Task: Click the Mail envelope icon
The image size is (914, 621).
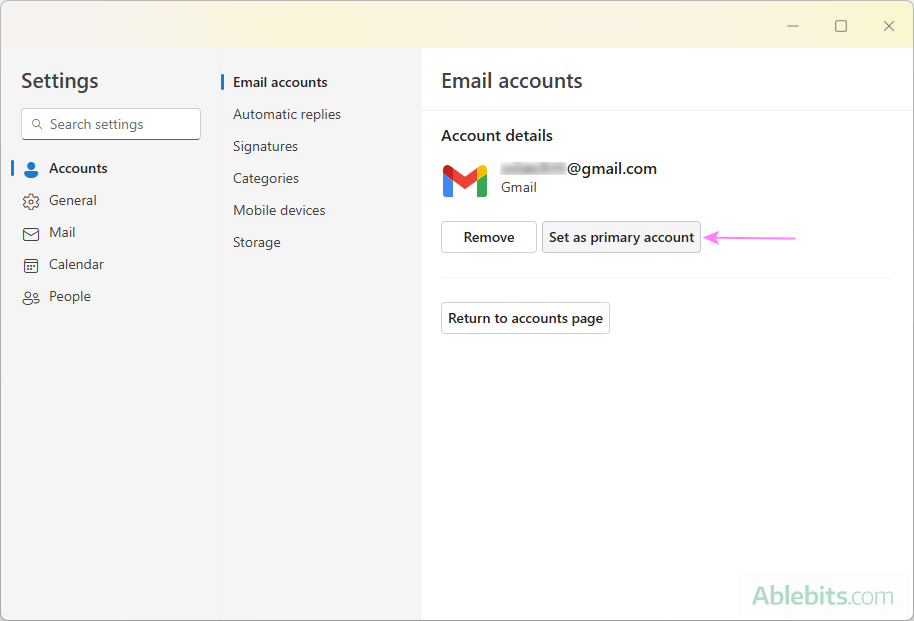Action: [31, 234]
